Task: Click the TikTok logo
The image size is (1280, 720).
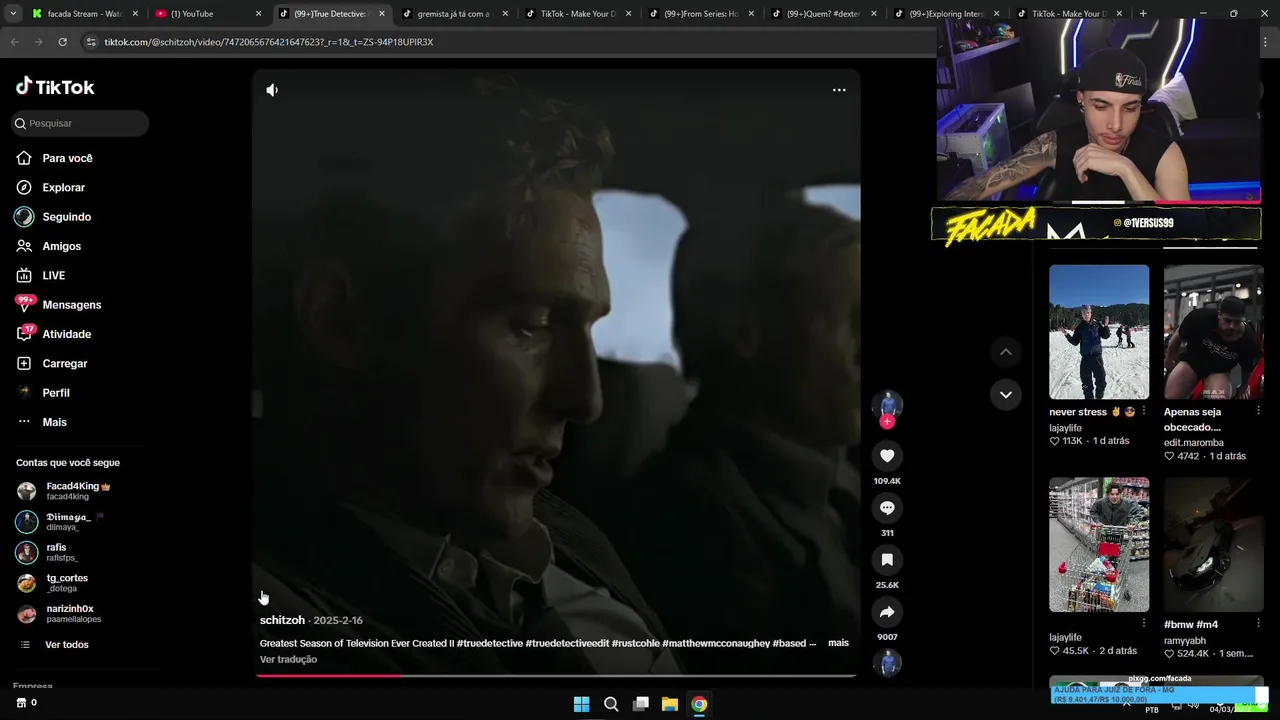Action: (x=55, y=87)
